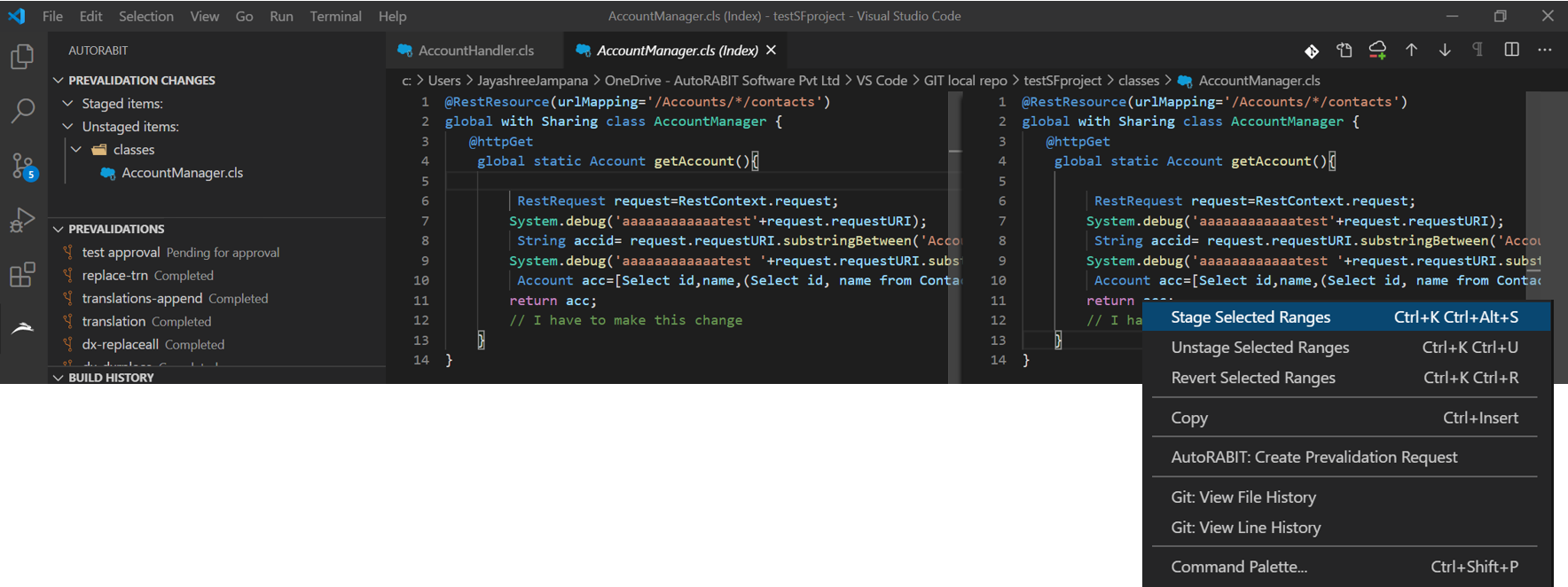The image size is (1568, 587).
Task: Collapse the Unstaged items node
Action: pos(68,127)
